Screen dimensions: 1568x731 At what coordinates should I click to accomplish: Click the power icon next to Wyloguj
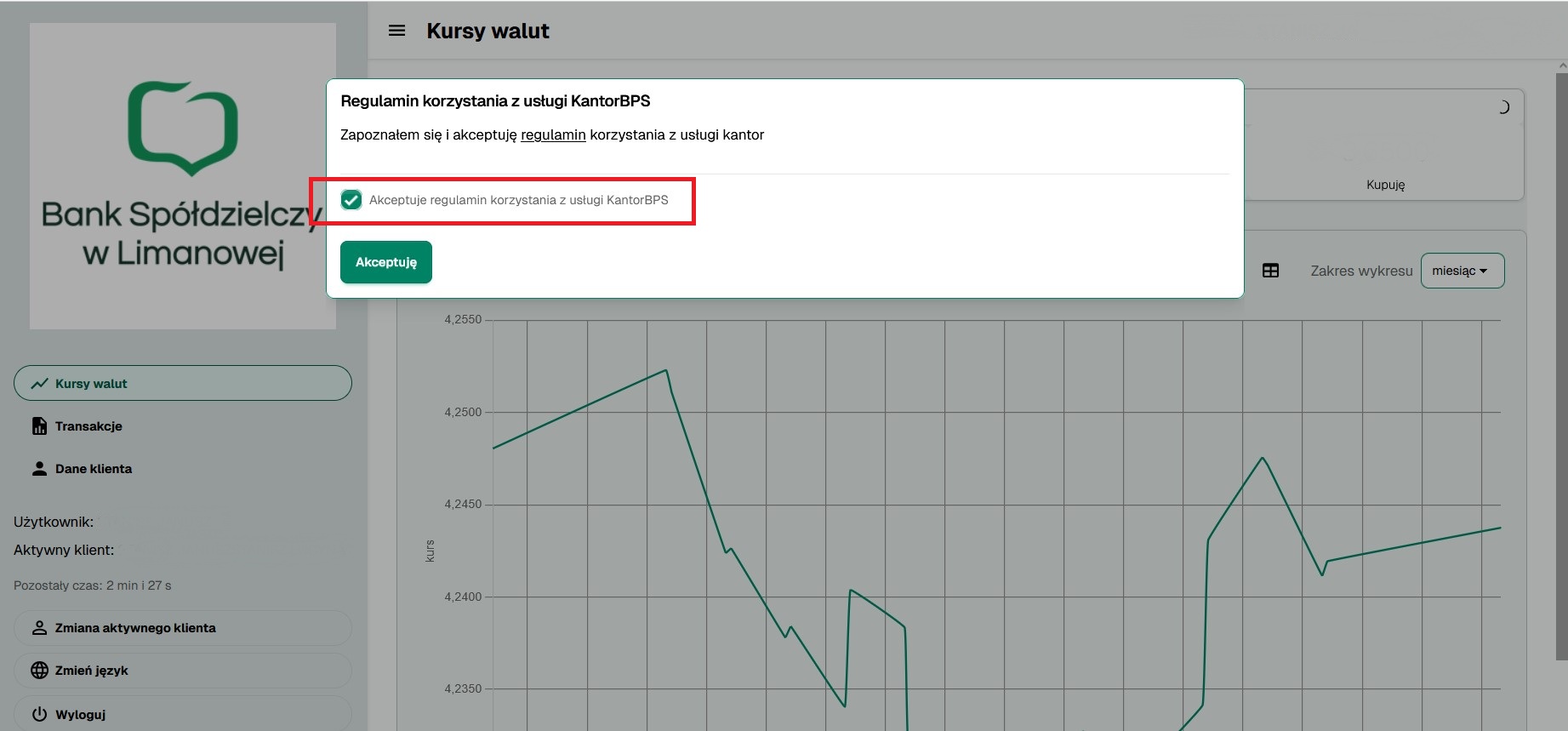(39, 714)
